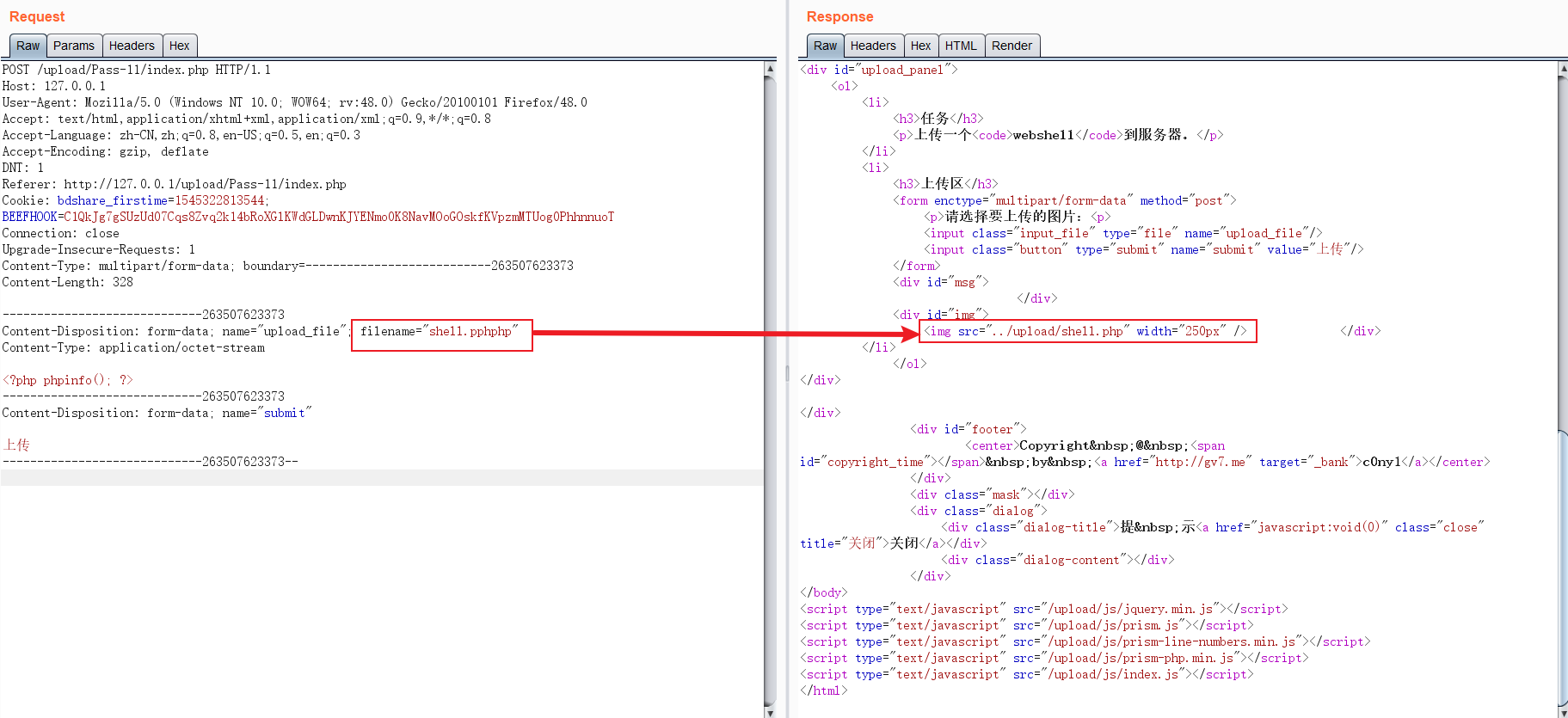Click the filename="shell.pphphp" text
Screen dimensions: 1568x718
tap(440, 331)
